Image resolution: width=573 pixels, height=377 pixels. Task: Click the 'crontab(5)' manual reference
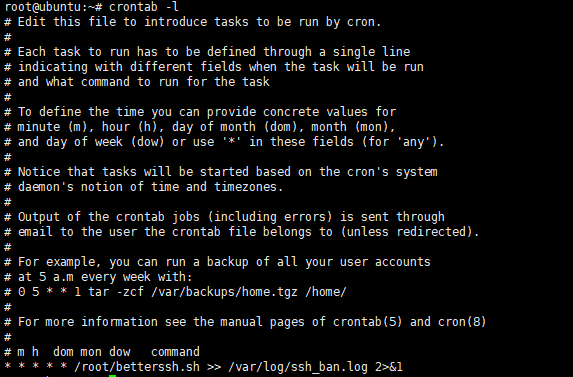tap(367, 321)
